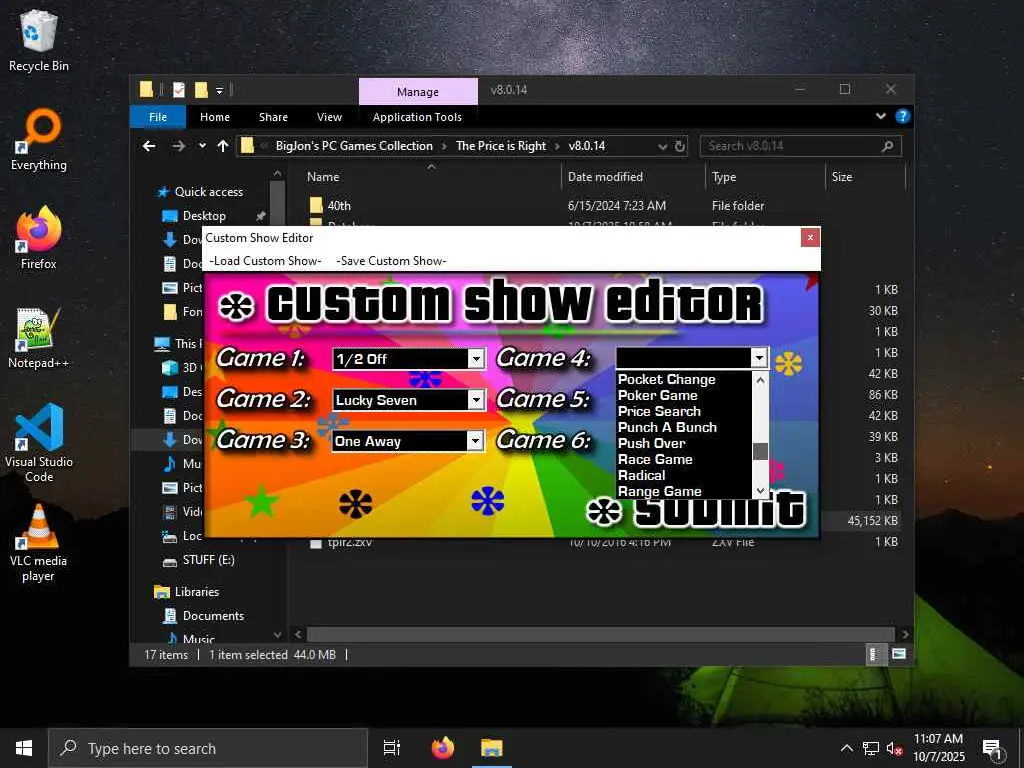Click -Save Custom Show- menu

point(391,261)
